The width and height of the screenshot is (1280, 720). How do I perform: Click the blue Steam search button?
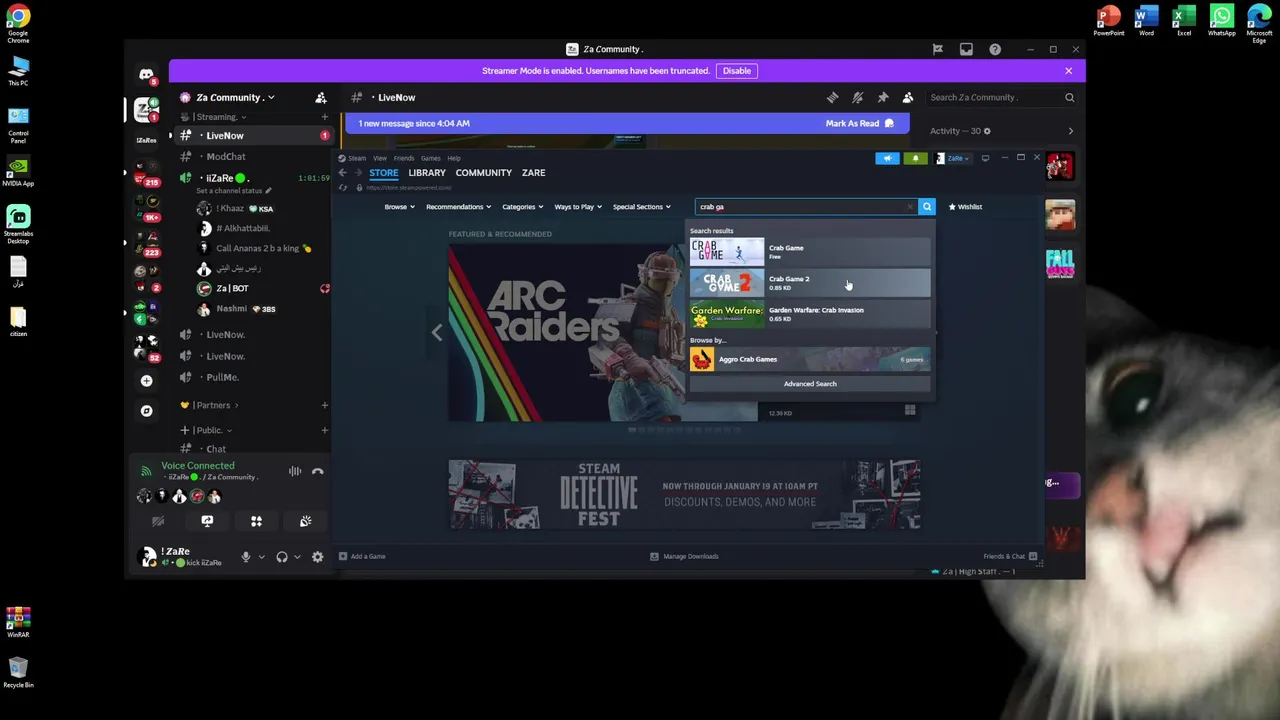click(927, 207)
